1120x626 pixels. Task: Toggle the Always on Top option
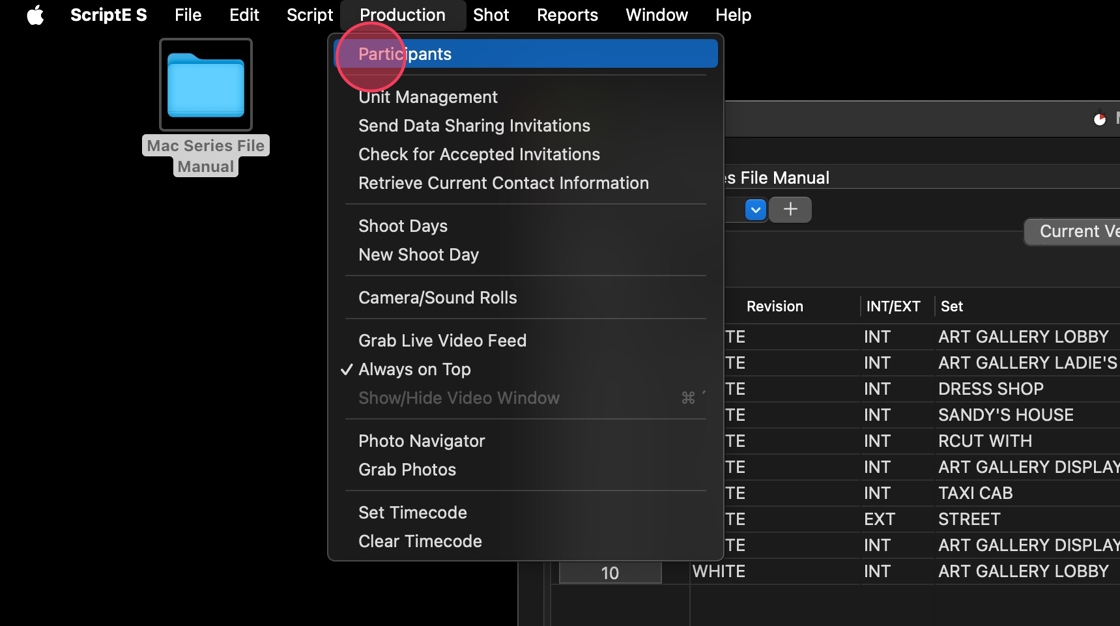click(x=414, y=369)
